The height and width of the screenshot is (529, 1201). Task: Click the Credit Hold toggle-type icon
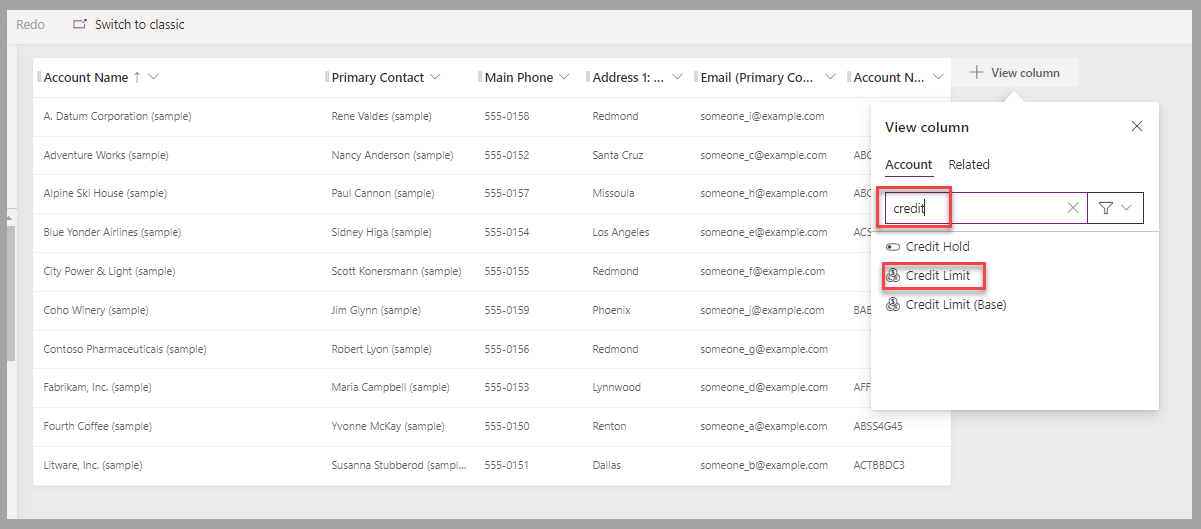point(893,246)
